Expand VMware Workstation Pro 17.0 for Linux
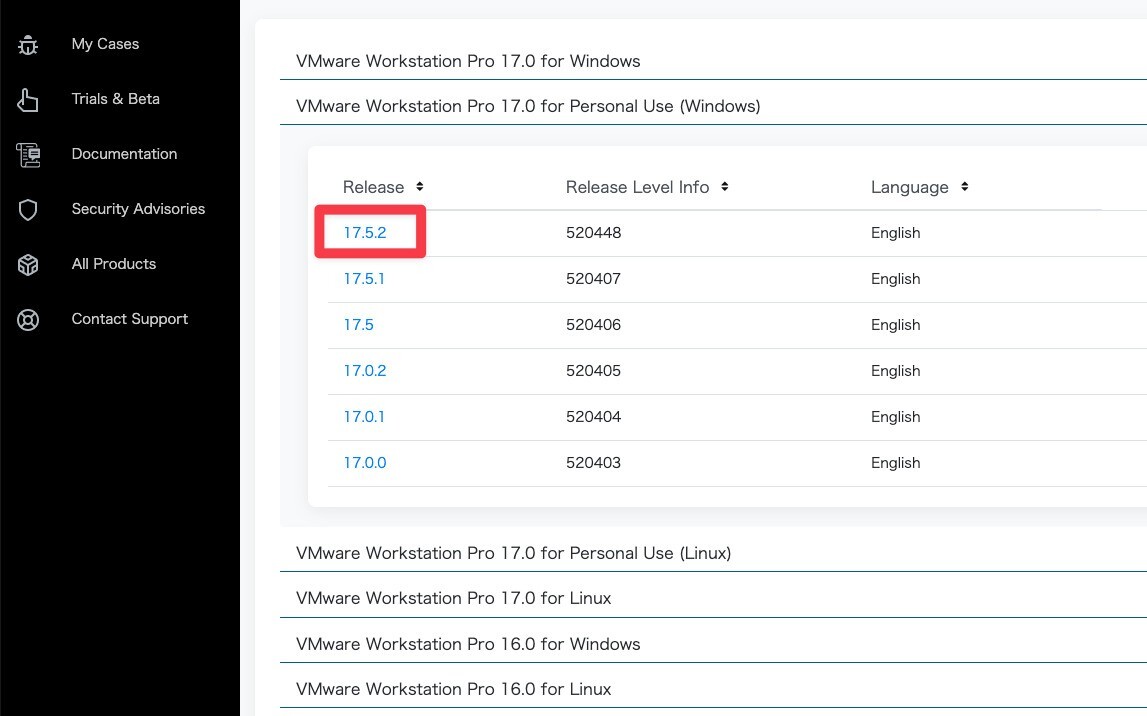Viewport: 1147px width, 716px height. tap(453, 598)
